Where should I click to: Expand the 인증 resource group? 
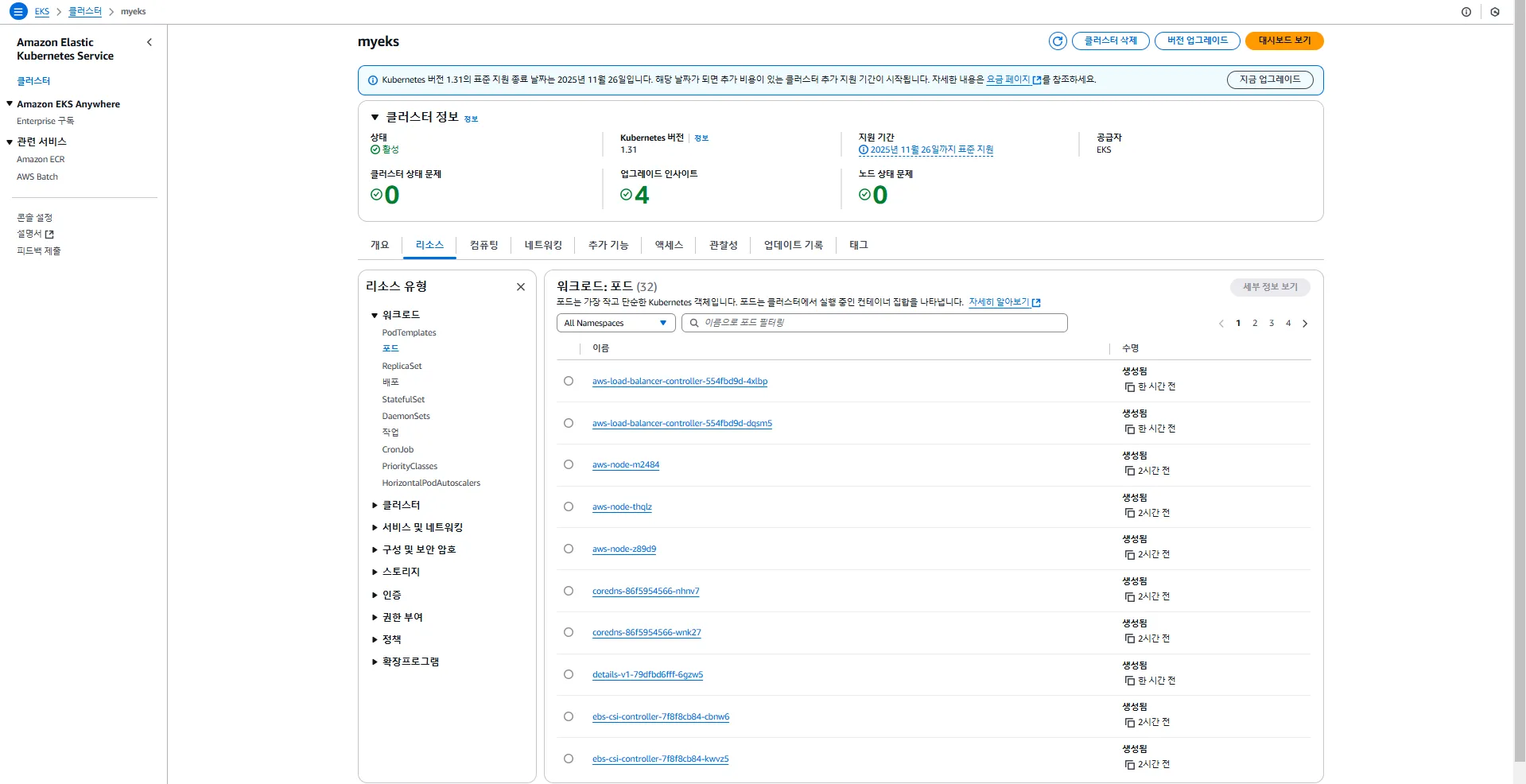375,595
